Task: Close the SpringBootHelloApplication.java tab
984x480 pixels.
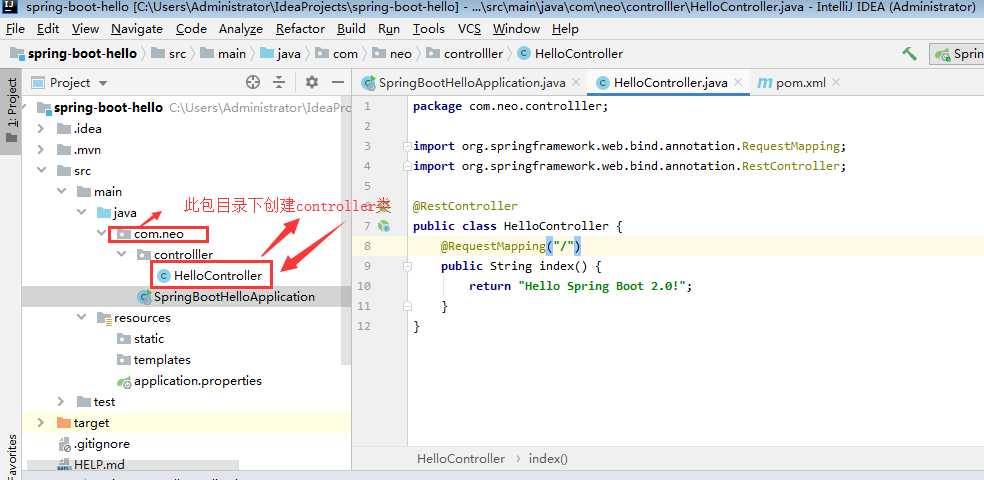Action: click(x=576, y=82)
